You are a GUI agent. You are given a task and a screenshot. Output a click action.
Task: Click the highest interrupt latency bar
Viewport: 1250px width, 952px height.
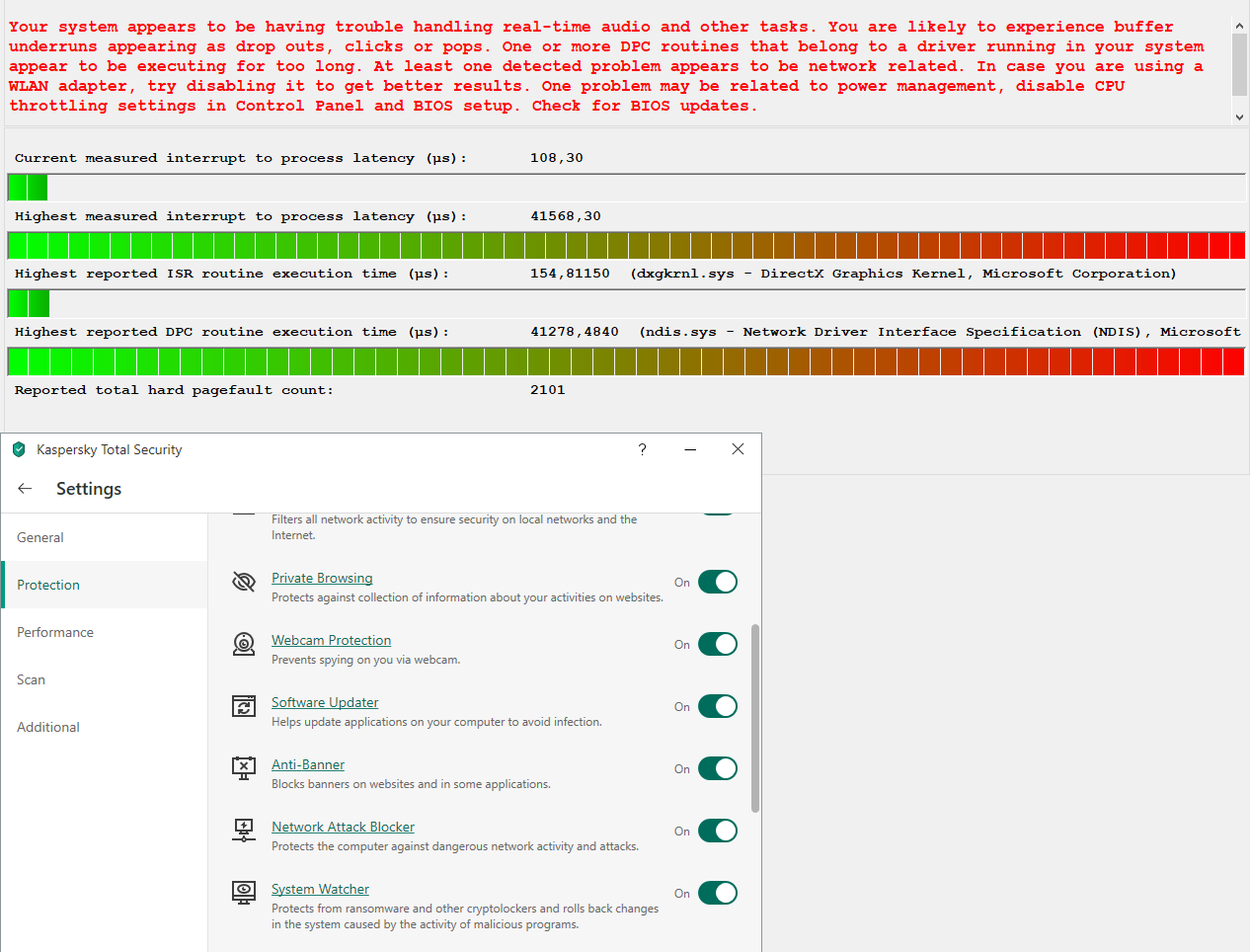[x=626, y=245]
